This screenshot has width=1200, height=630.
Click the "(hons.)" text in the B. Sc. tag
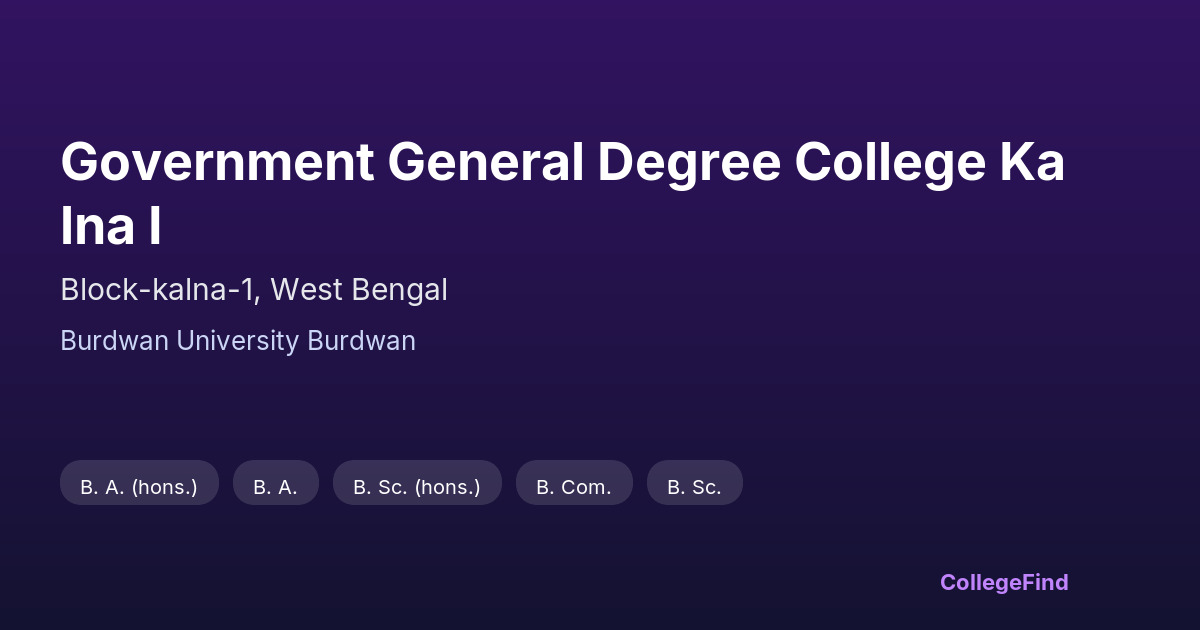447,487
